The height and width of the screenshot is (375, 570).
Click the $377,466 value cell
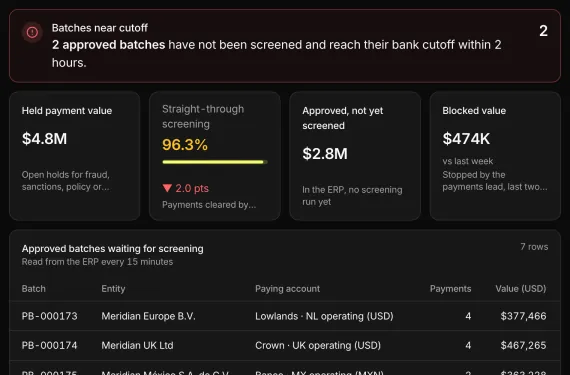pyautogui.click(x=523, y=316)
